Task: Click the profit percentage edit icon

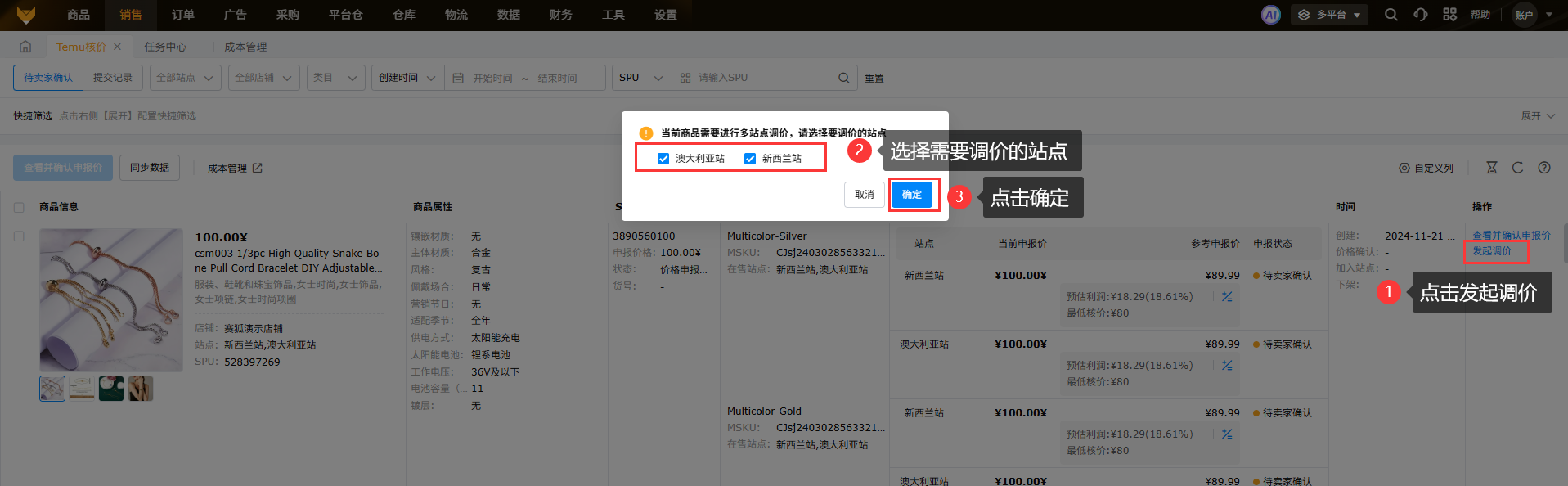Action: click(x=1227, y=297)
